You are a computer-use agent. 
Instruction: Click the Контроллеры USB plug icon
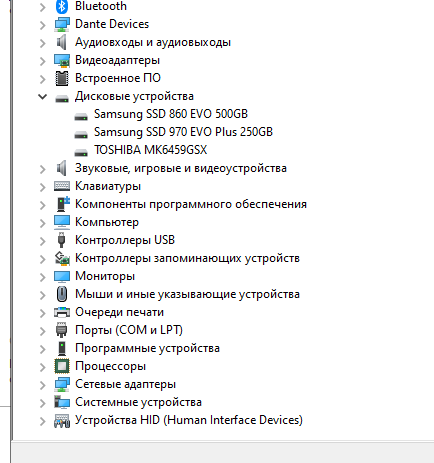coord(62,240)
